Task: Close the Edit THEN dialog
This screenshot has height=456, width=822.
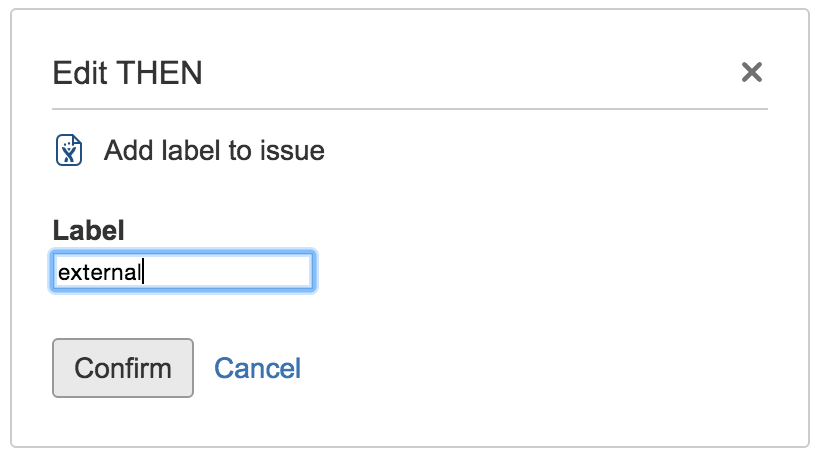Action: point(751,72)
